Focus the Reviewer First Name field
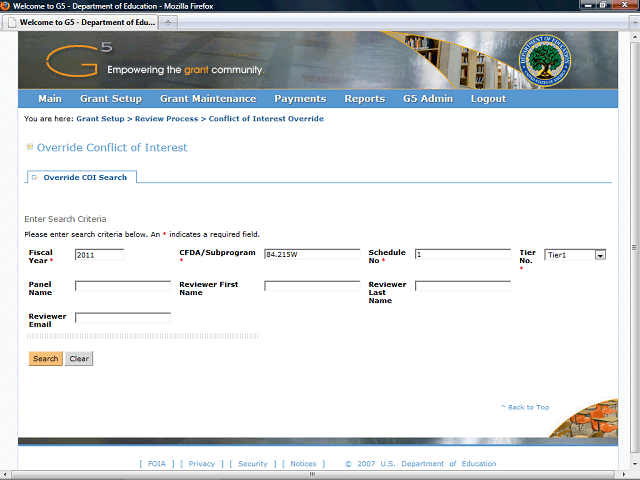The width and height of the screenshot is (640, 480). pos(312,286)
